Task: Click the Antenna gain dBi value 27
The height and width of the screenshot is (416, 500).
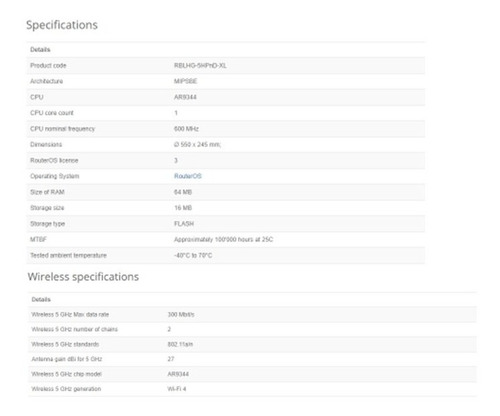Action: (x=171, y=359)
